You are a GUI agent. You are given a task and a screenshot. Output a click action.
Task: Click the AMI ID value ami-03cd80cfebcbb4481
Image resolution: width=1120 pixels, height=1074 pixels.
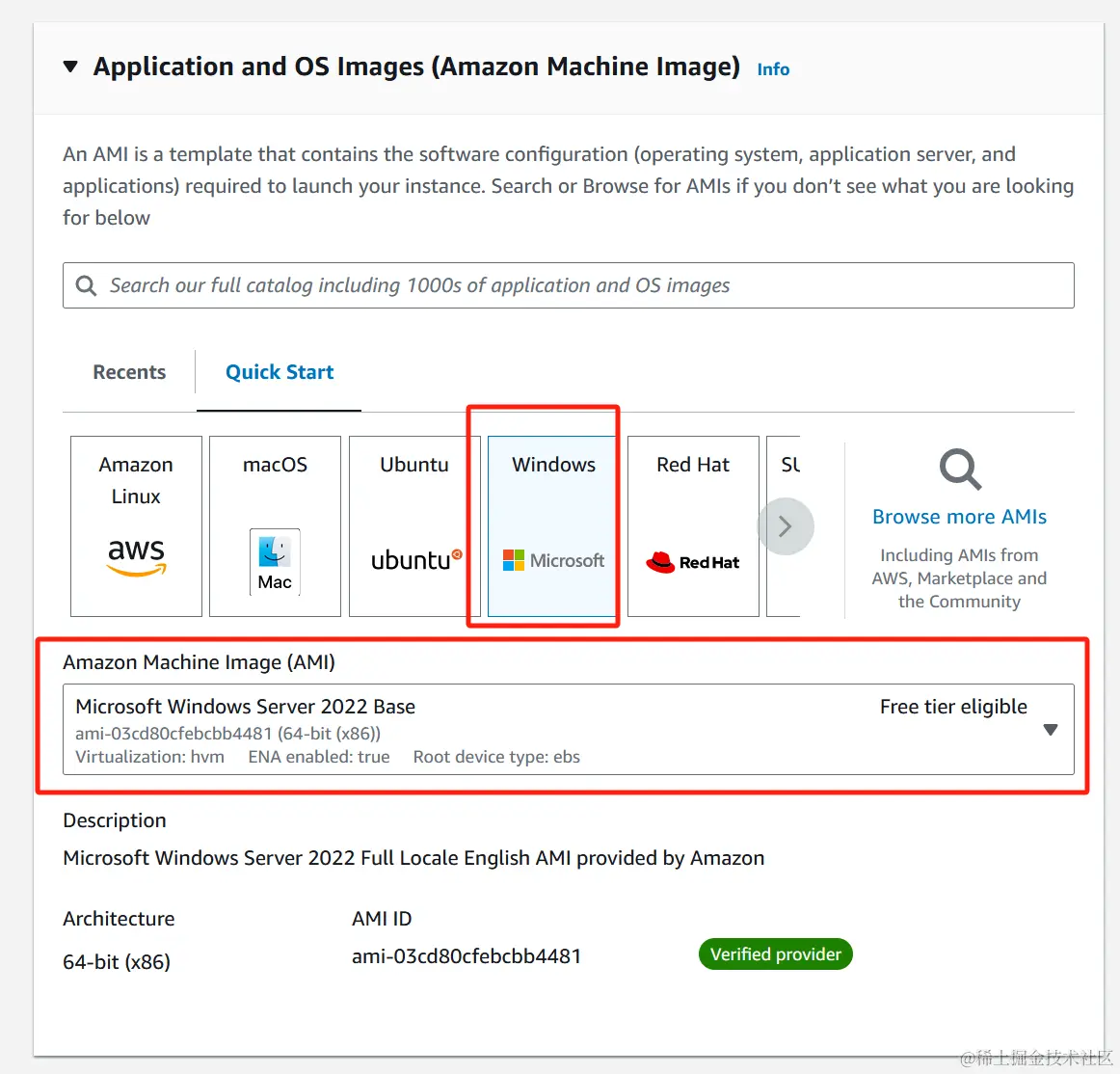point(467,956)
